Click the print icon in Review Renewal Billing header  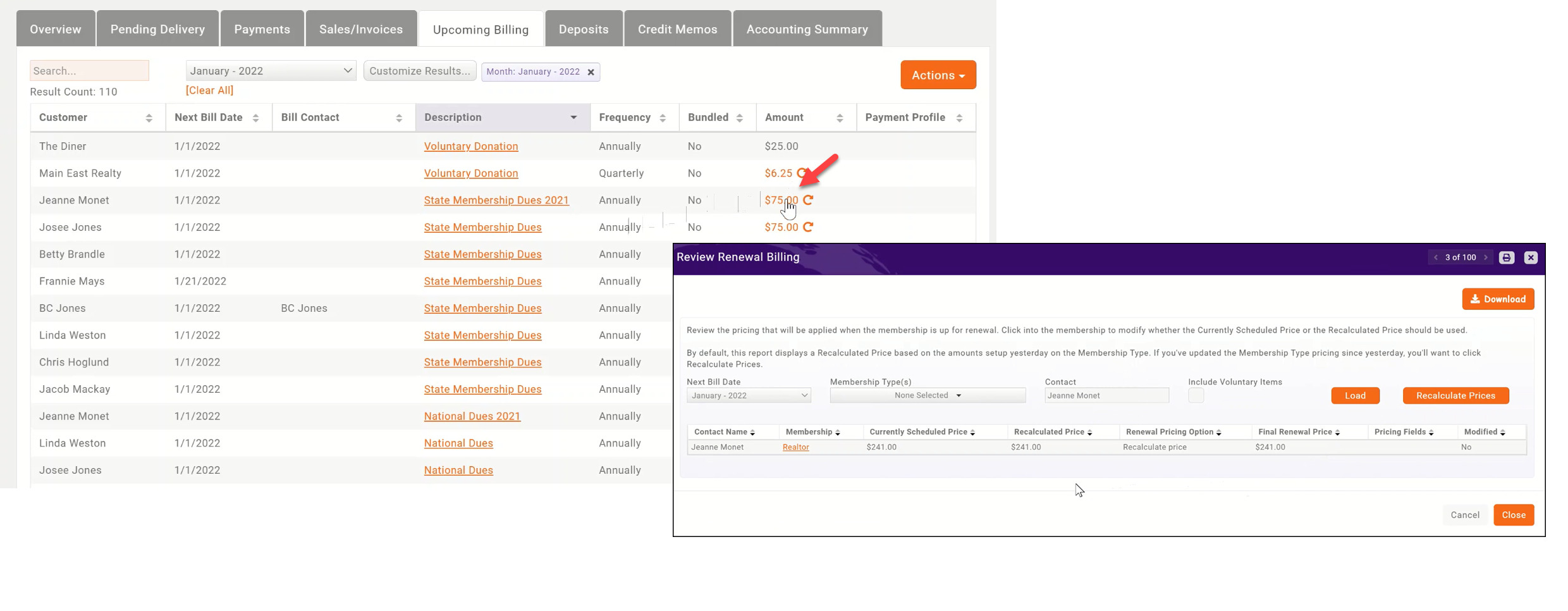point(1507,257)
